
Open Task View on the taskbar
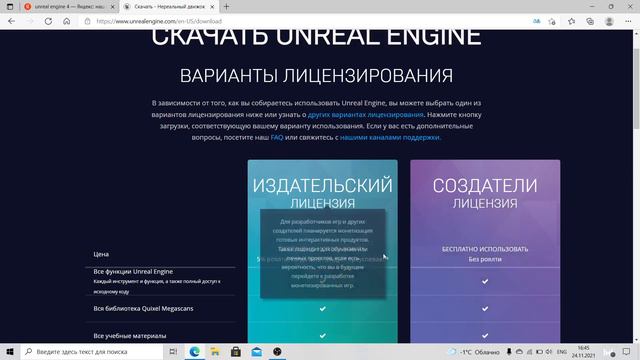pos(173,351)
